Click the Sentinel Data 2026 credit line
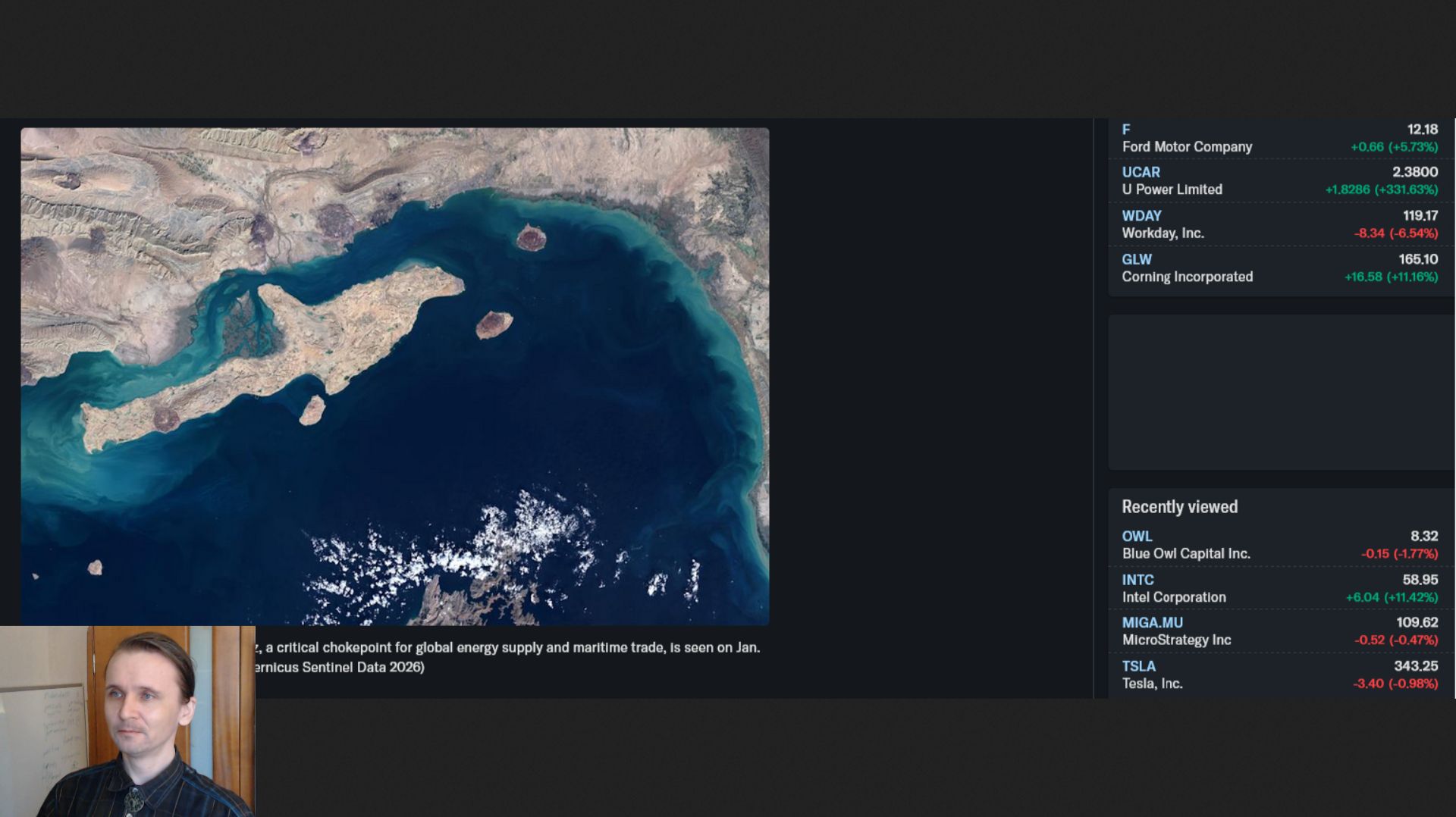 tap(340, 668)
